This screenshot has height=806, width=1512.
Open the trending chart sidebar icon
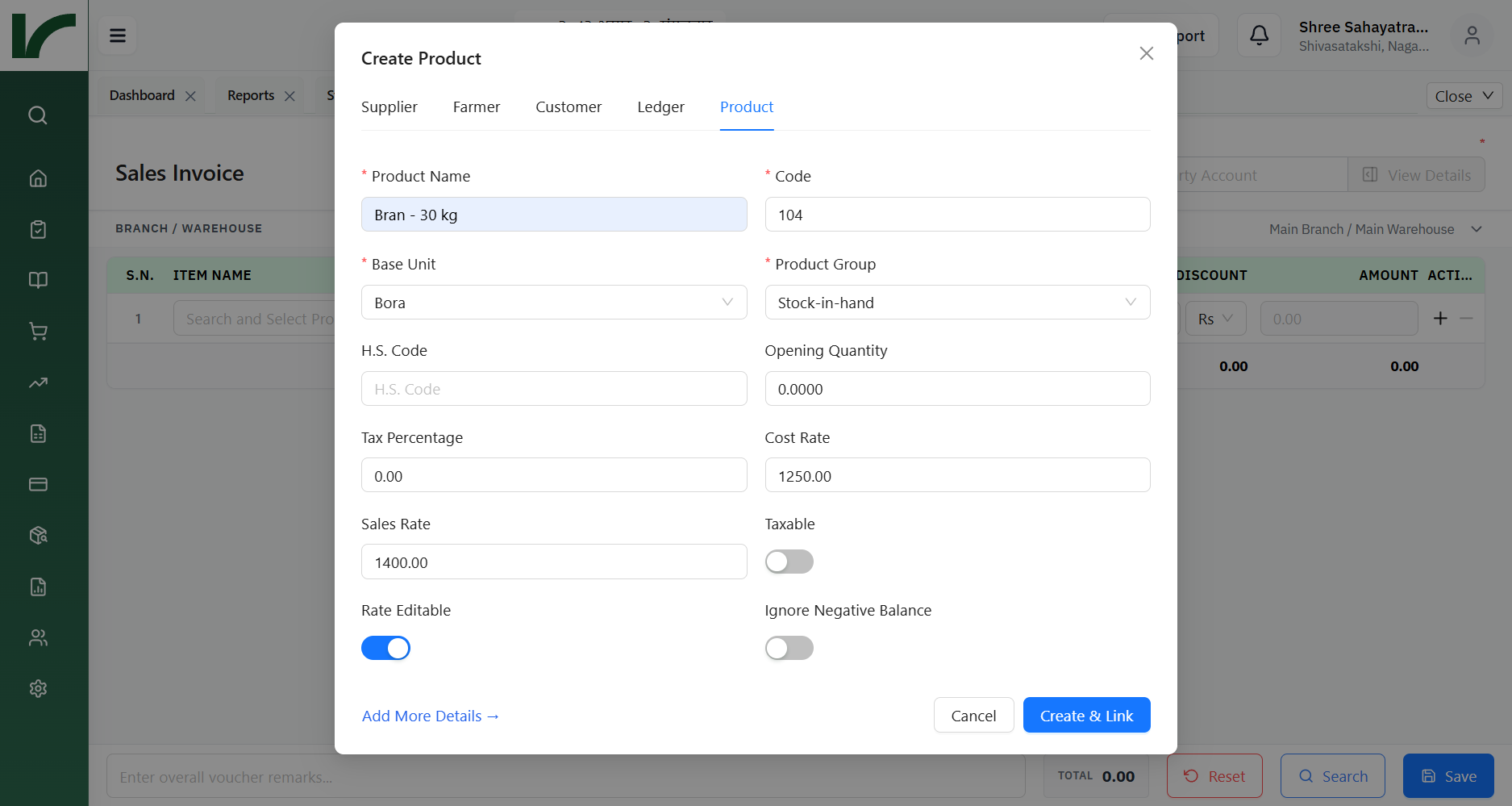tap(38, 382)
